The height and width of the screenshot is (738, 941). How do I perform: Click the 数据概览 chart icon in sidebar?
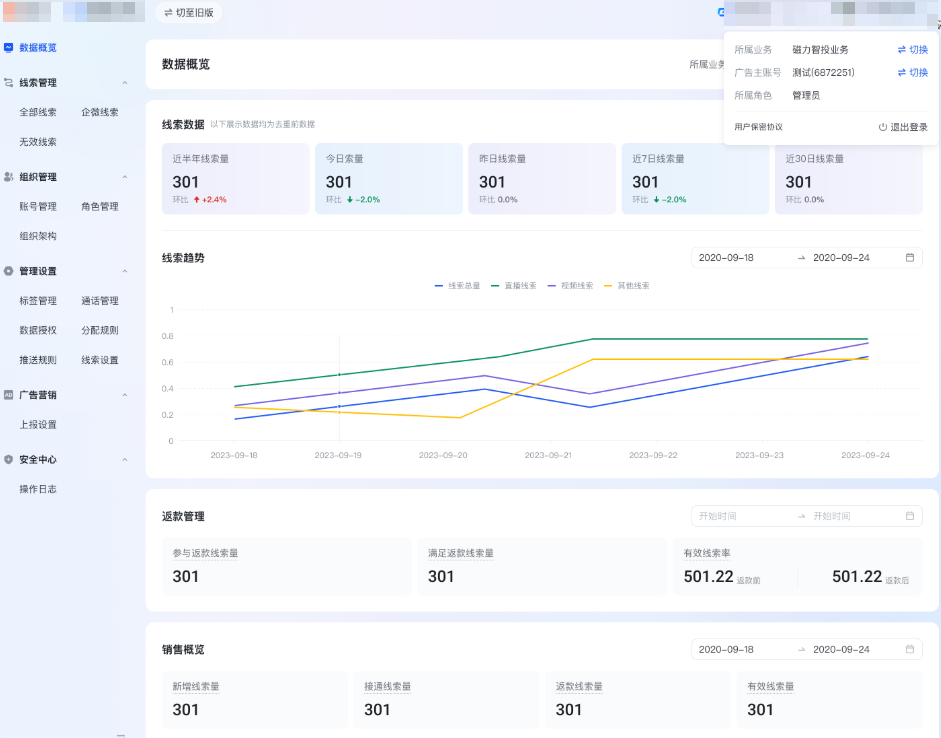(9, 47)
